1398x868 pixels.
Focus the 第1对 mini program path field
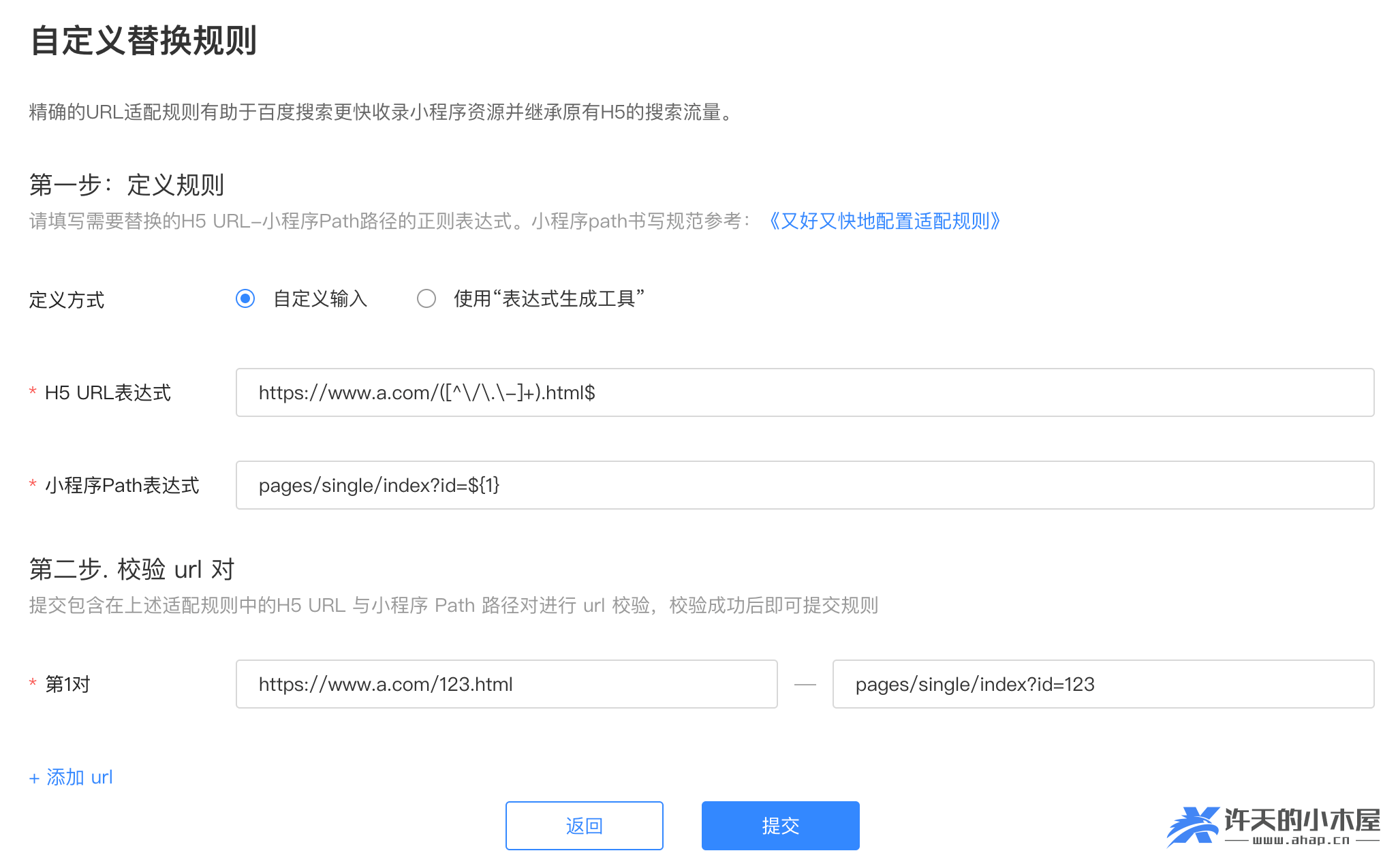1103,684
